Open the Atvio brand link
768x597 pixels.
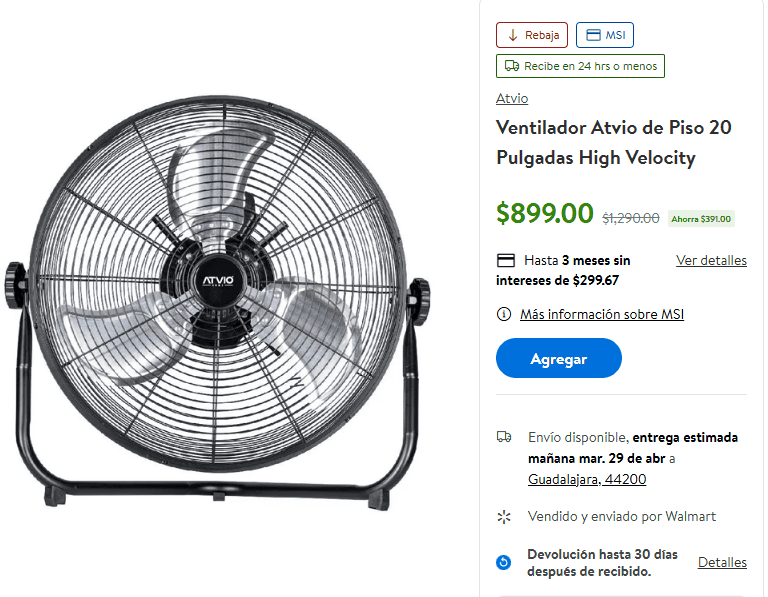pyautogui.click(x=512, y=98)
